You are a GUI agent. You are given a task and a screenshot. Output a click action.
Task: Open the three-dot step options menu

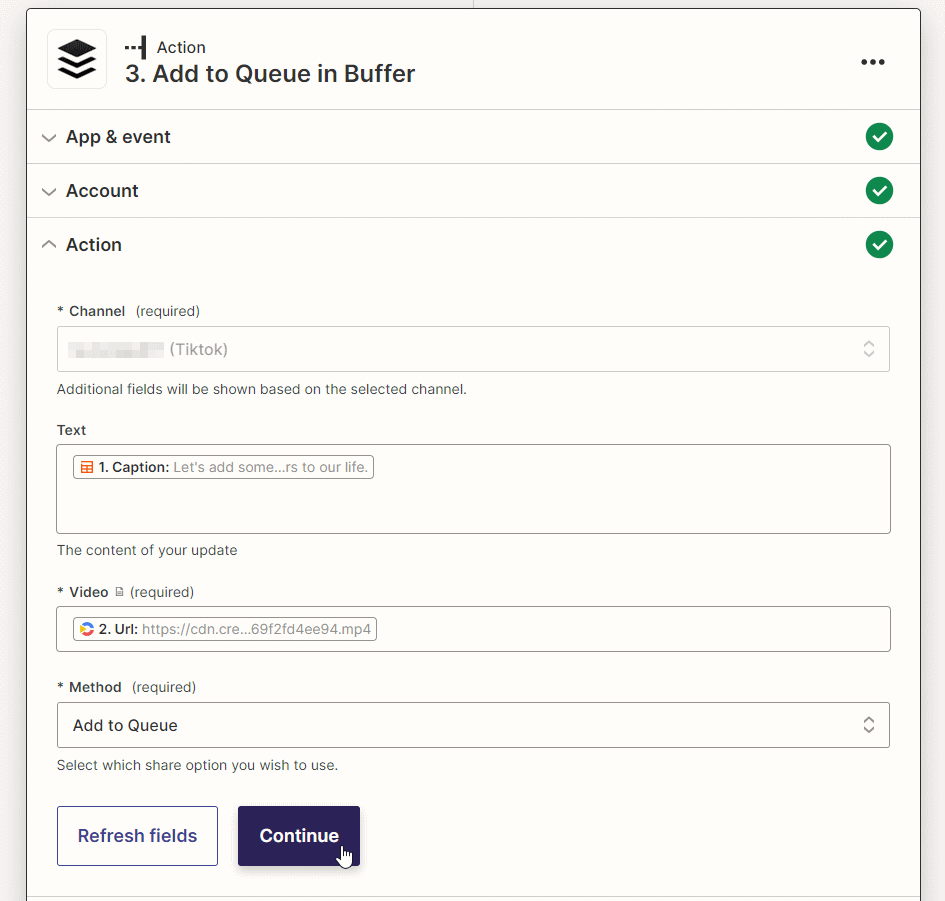click(872, 62)
